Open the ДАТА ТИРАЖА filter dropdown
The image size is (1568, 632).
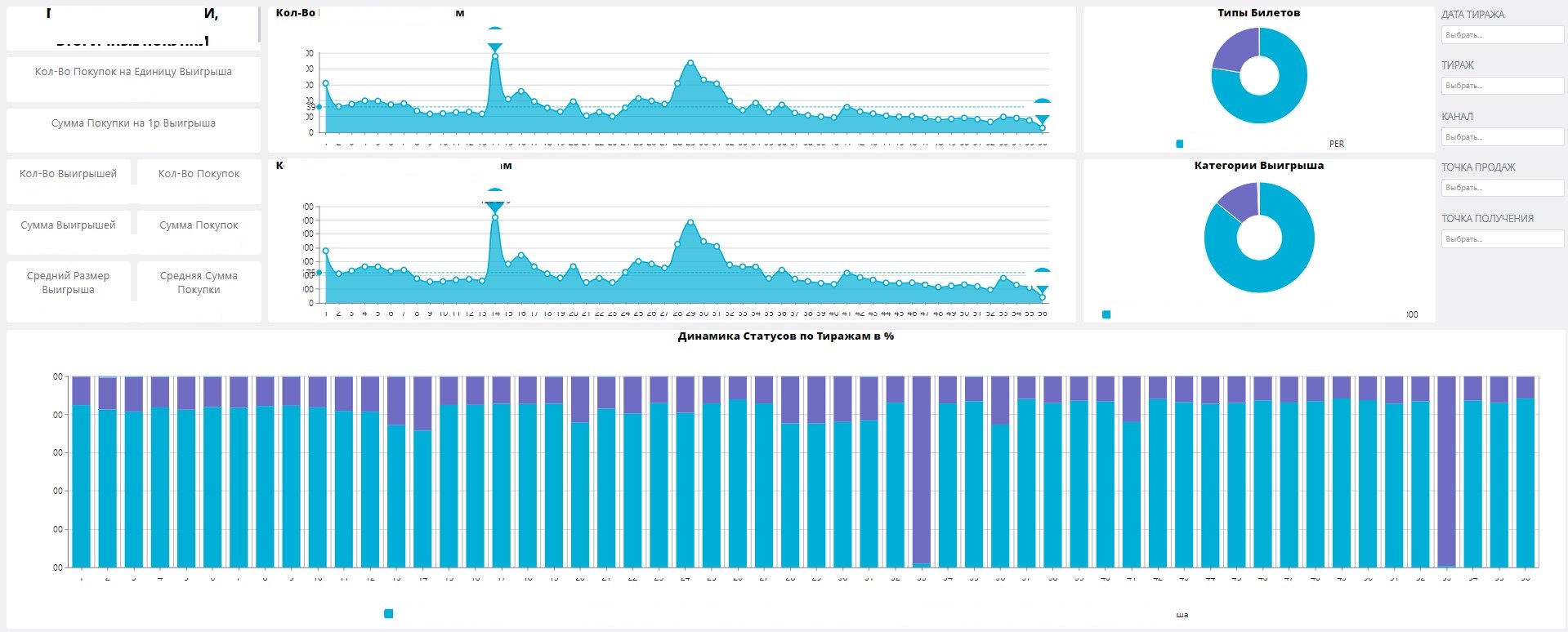tap(1502, 34)
